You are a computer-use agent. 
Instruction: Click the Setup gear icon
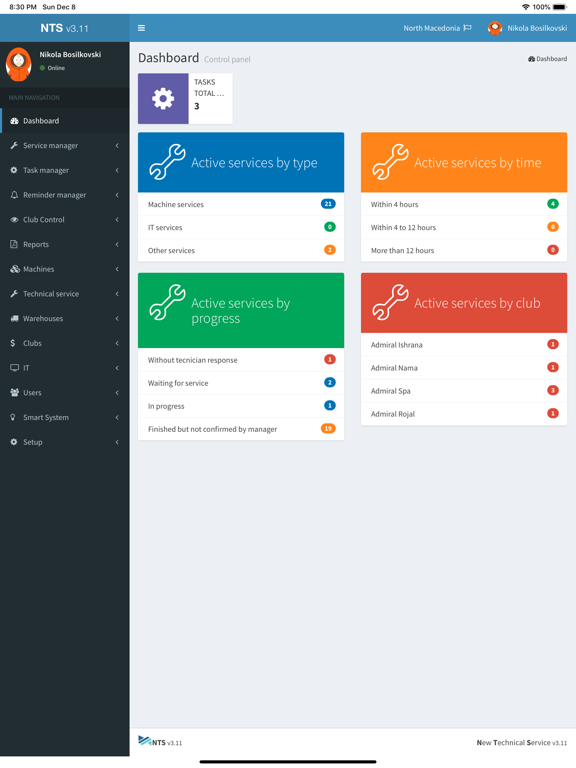tap(14, 442)
